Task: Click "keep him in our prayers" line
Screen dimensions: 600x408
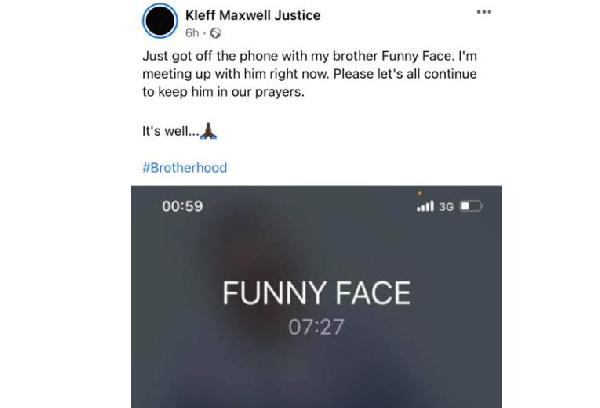Action: (231, 92)
